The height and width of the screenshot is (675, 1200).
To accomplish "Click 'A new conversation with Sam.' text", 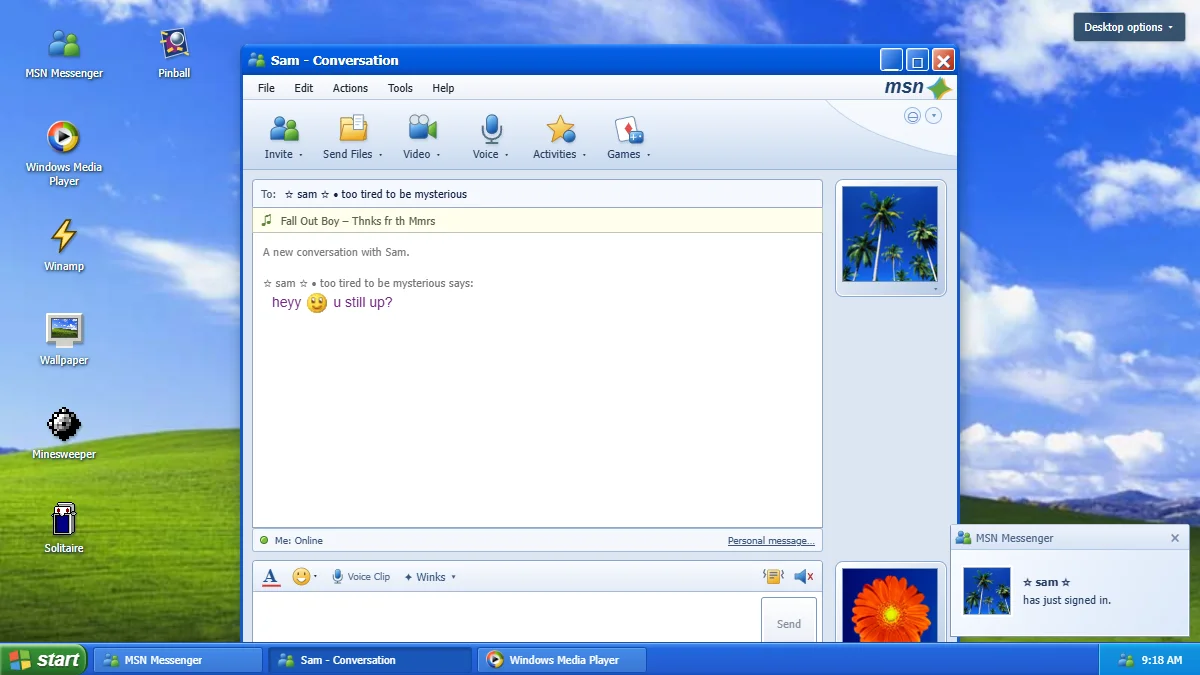I will 336,252.
